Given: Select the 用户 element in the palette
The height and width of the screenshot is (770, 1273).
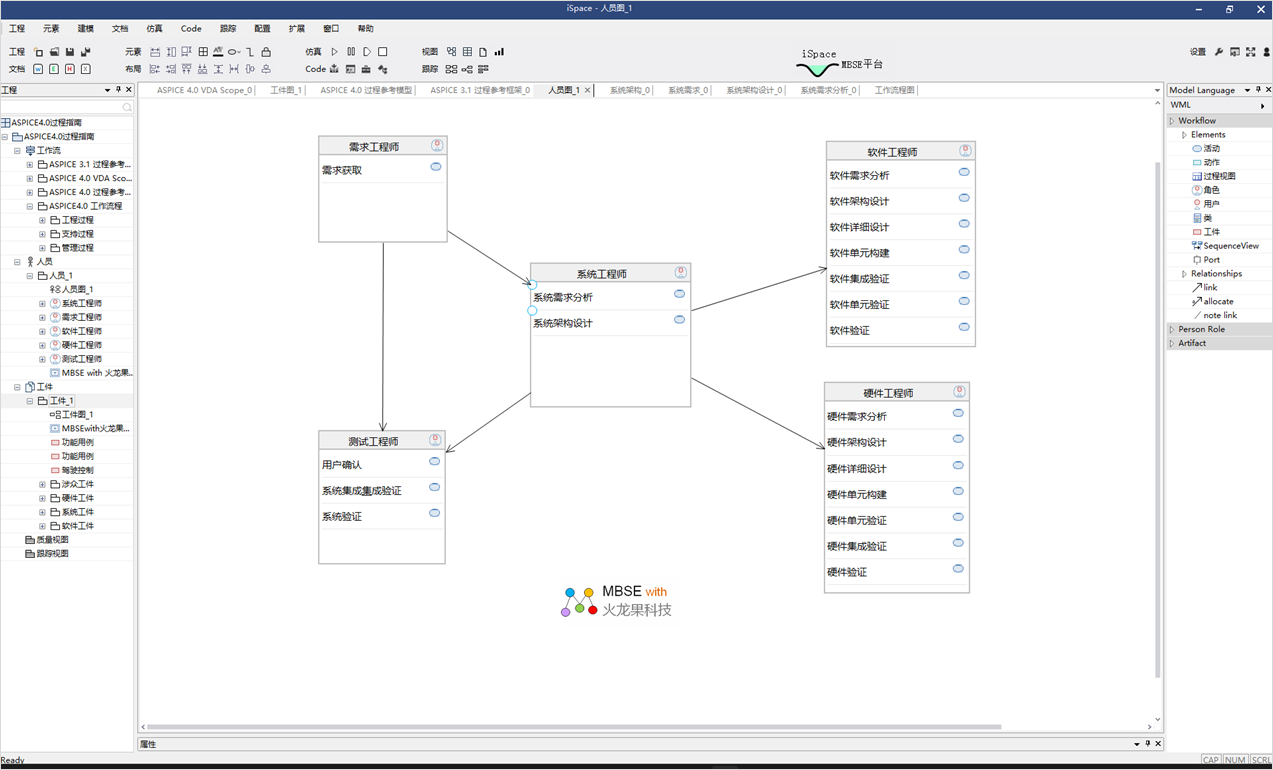Looking at the screenshot, I should [1206, 204].
